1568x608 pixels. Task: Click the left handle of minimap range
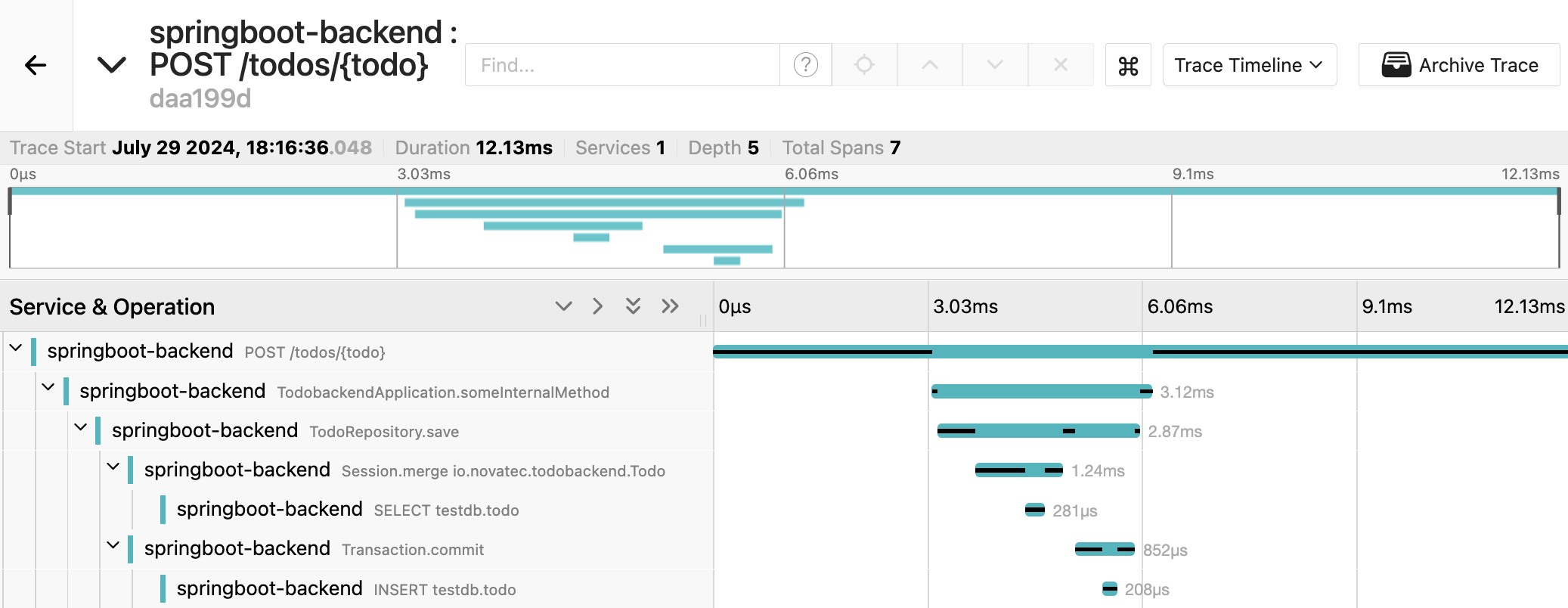tap(10, 201)
